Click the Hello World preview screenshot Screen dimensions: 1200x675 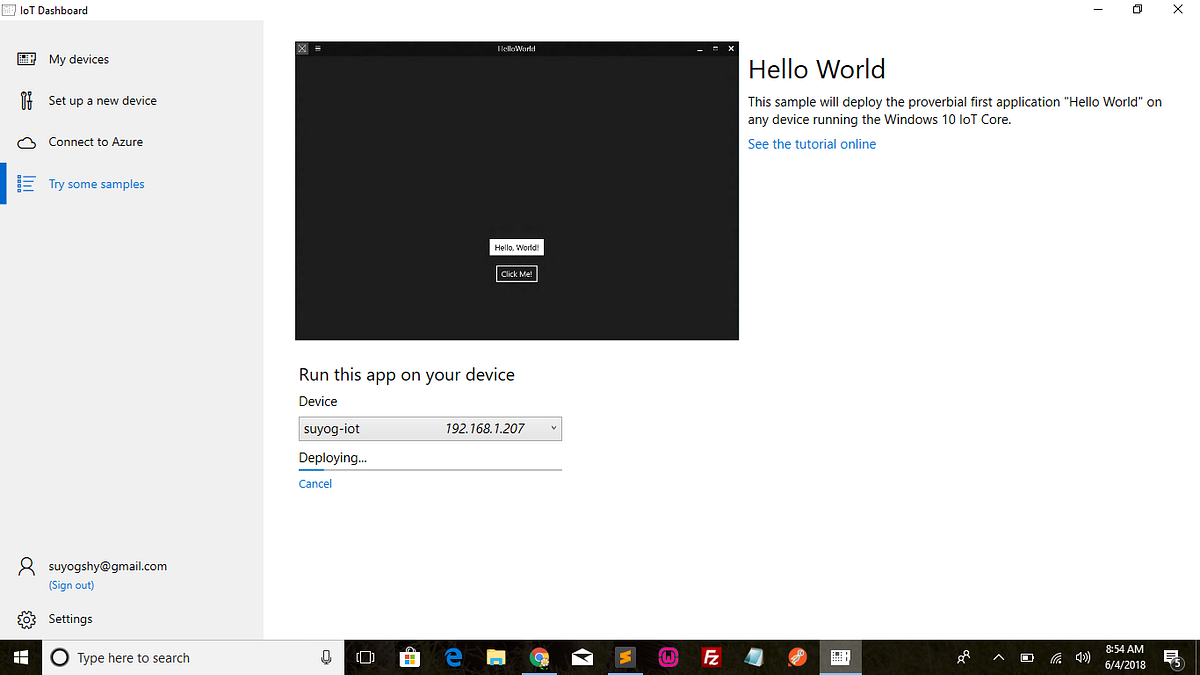pyautogui.click(x=517, y=190)
